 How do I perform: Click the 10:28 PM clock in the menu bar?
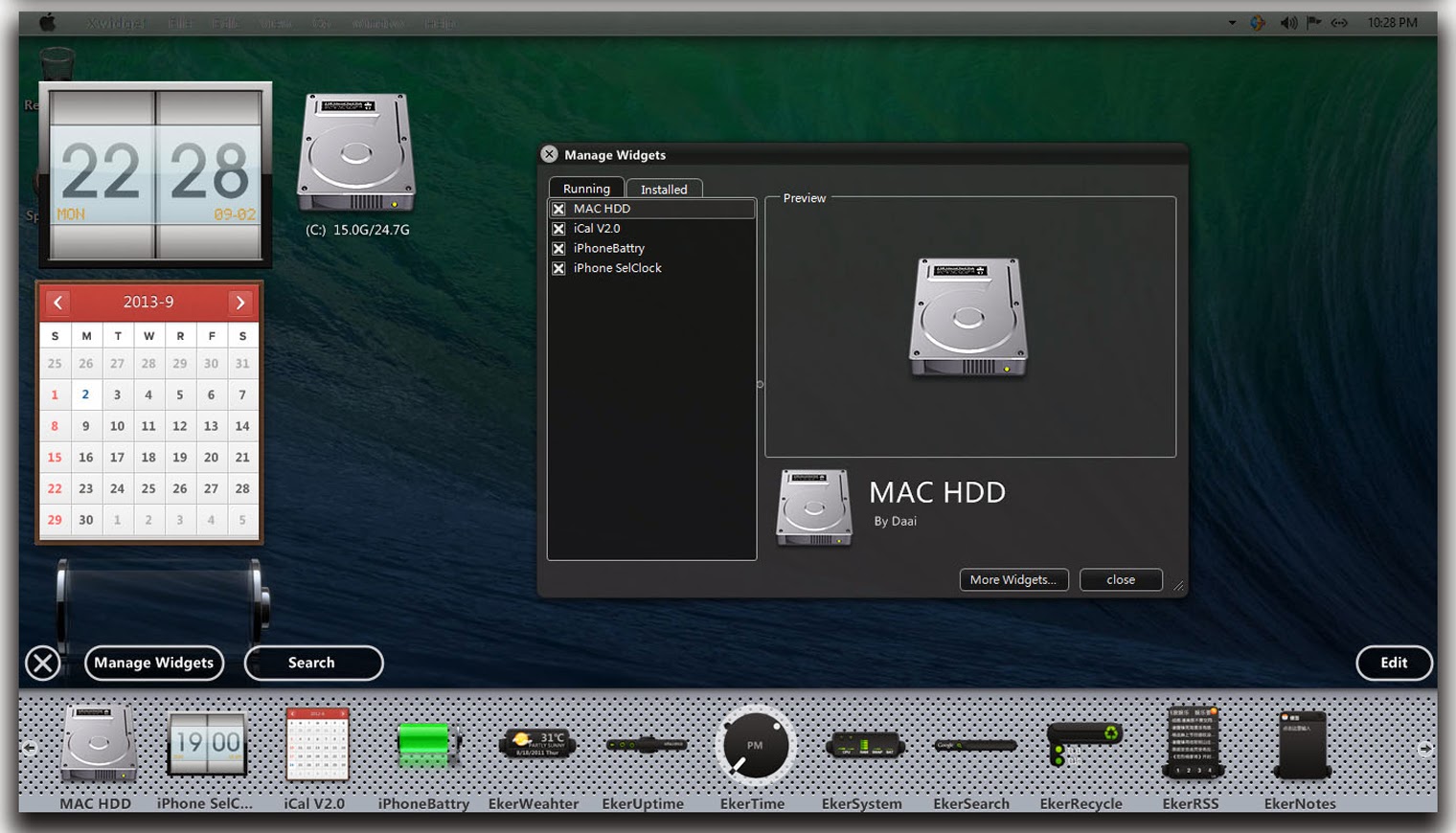point(1392,23)
